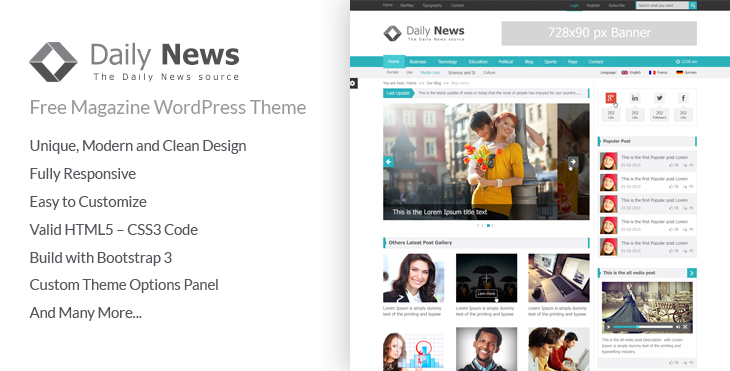Click 'Custom Theme Options Panel' feature text
The width and height of the screenshot is (730, 371).
124,285
